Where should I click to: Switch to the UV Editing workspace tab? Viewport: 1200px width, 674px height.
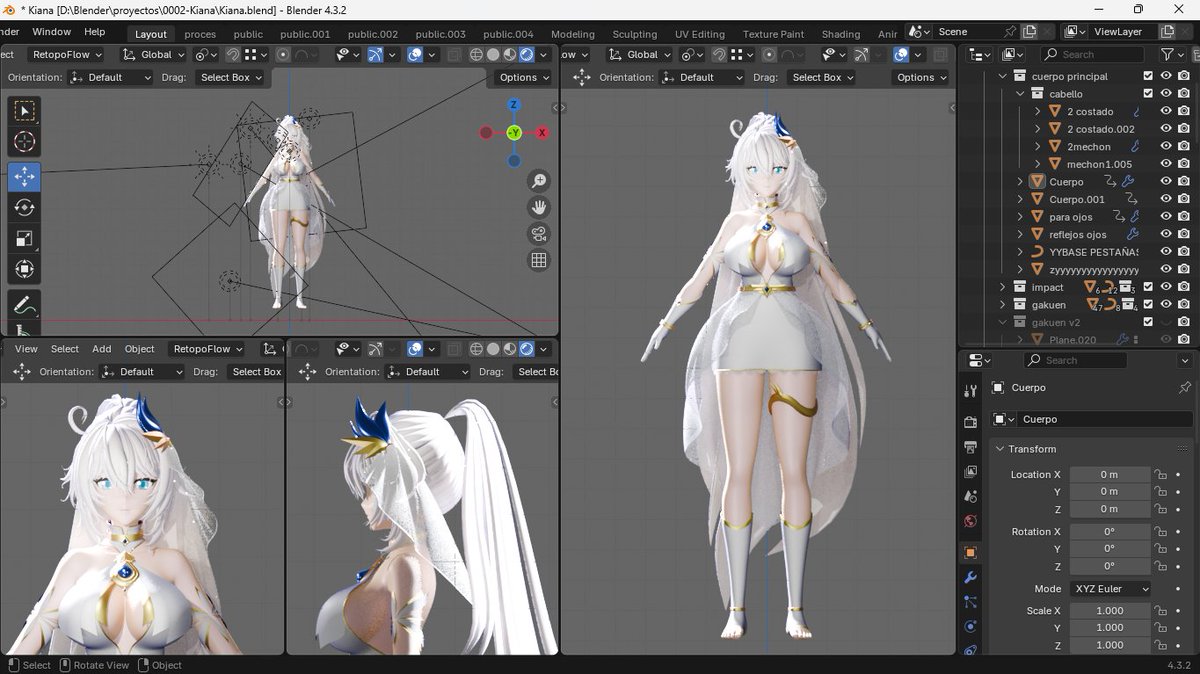coord(699,34)
